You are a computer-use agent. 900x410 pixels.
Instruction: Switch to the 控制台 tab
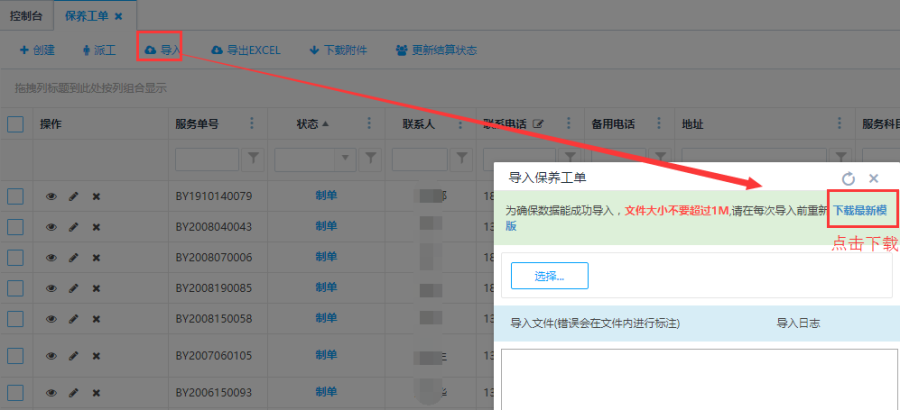(x=26, y=16)
